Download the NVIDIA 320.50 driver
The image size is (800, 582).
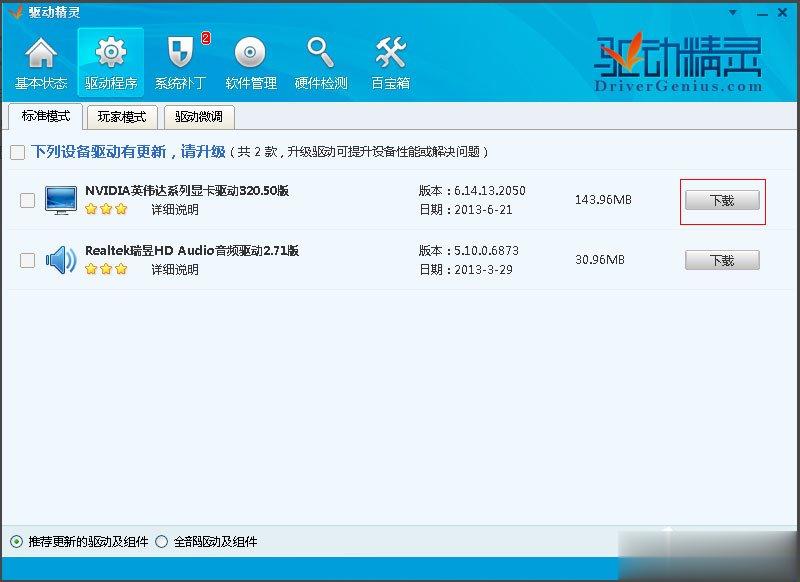(722, 200)
